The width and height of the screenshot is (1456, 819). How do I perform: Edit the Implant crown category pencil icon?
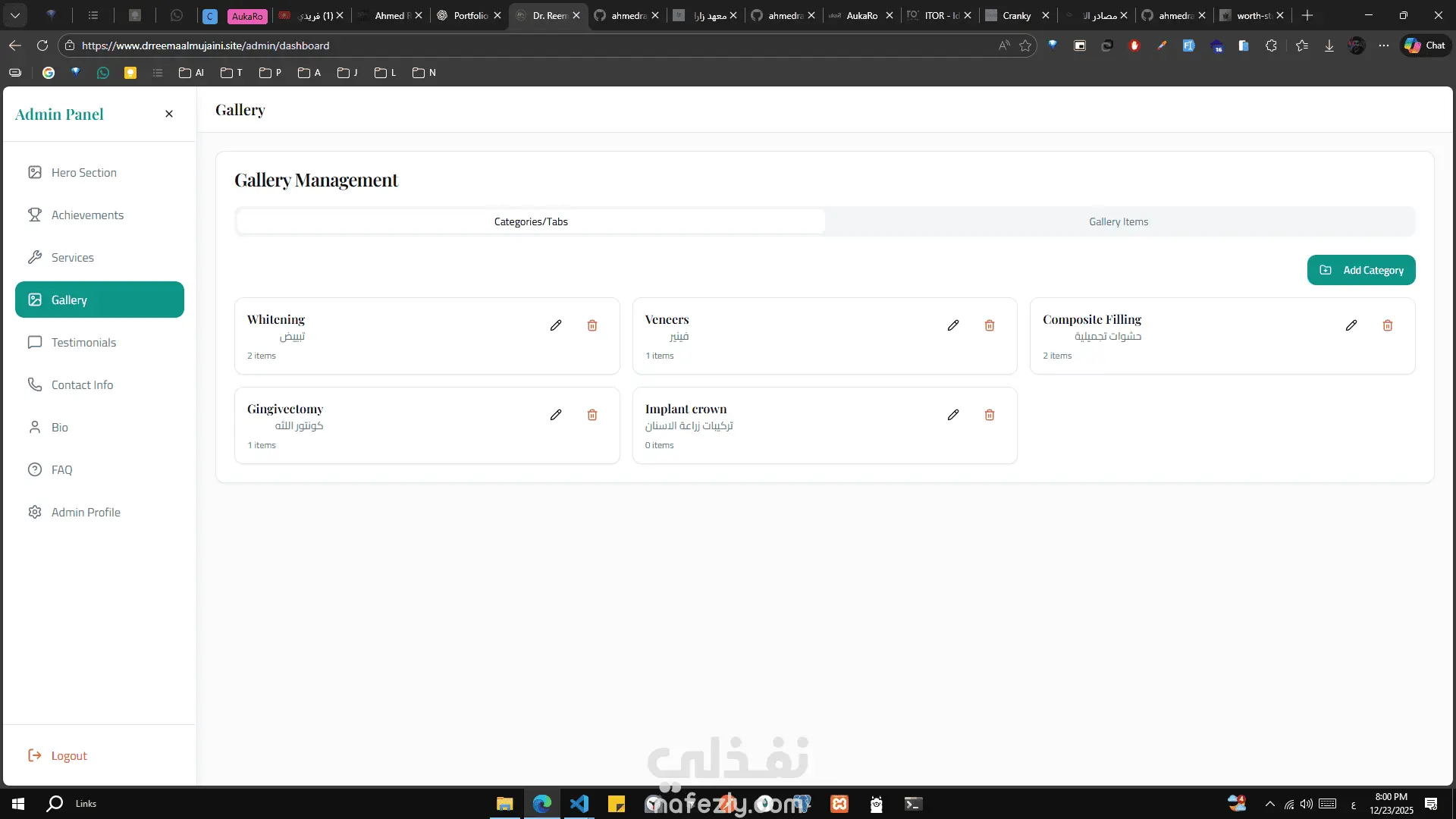(953, 415)
